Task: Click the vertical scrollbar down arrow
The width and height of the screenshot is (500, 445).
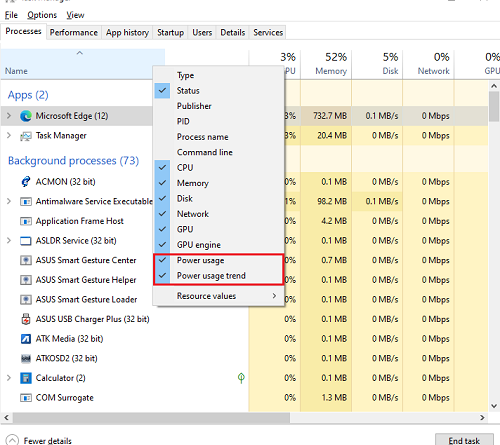Action: tap(494, 406)
